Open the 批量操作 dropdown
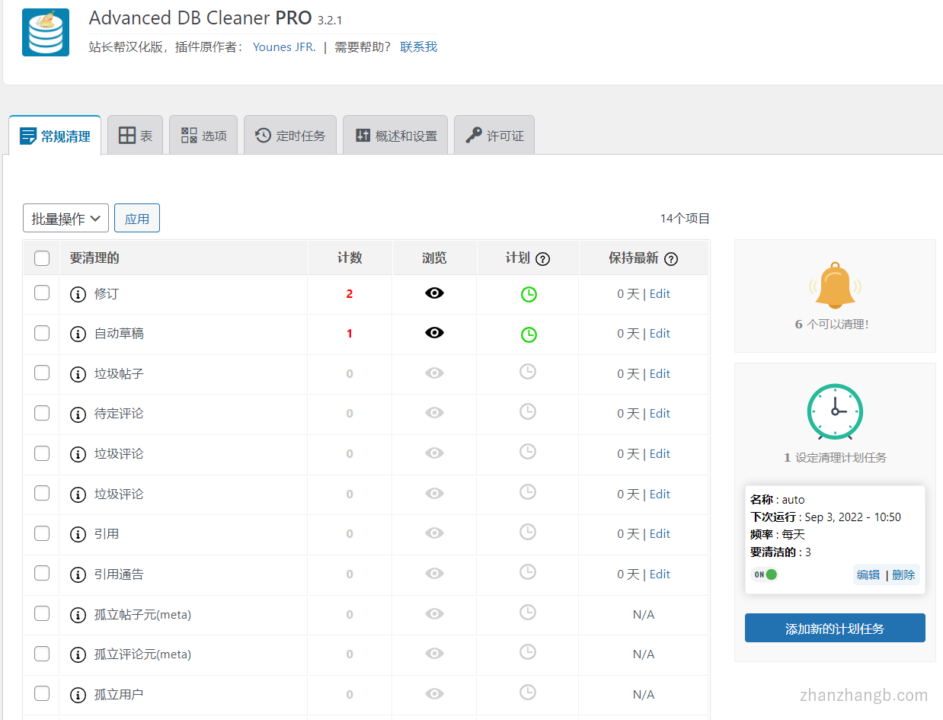The width and height of the screenshot is (943, 720). pos(65,217)
